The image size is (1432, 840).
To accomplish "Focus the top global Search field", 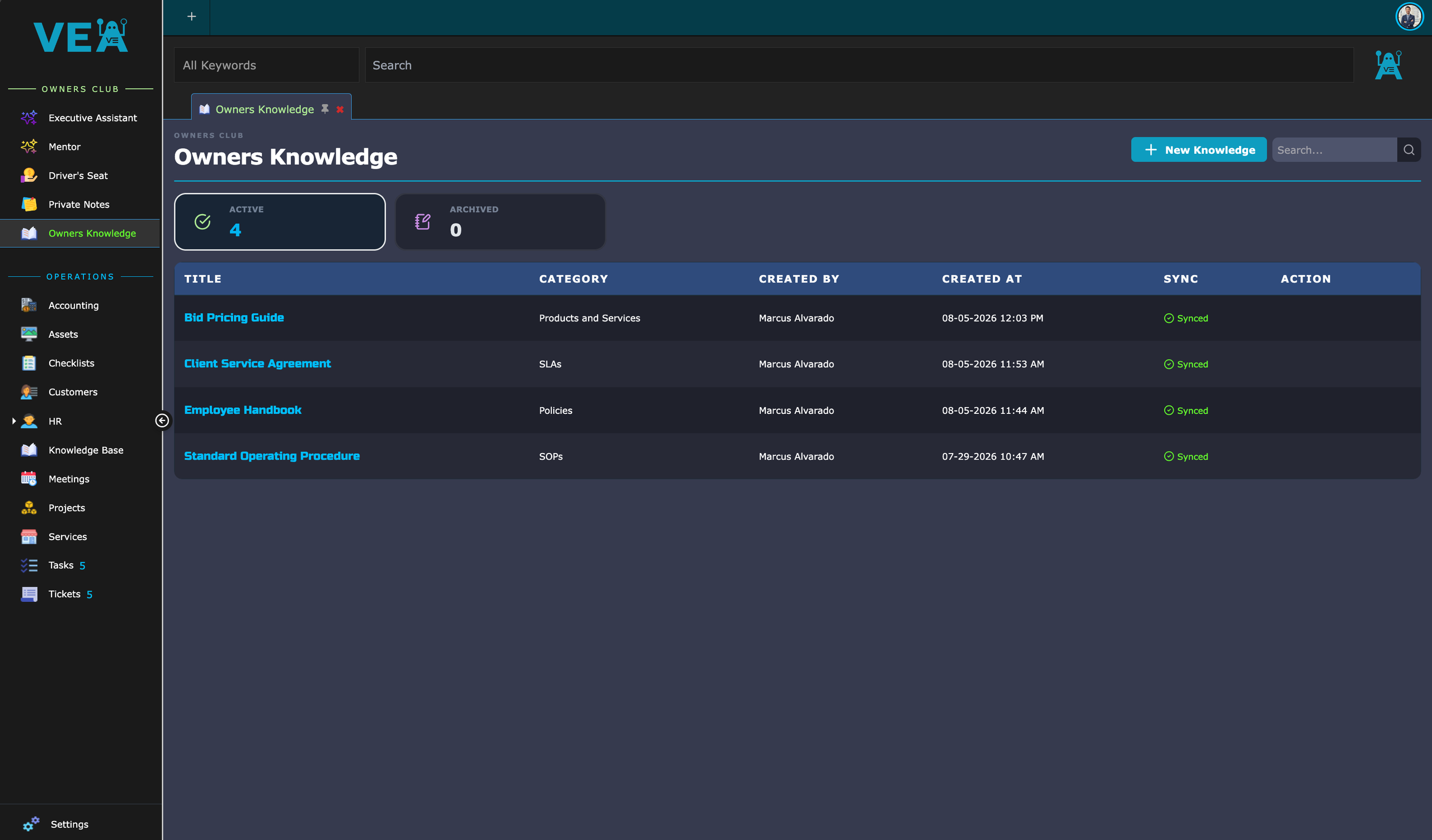I will pos(859,65).
